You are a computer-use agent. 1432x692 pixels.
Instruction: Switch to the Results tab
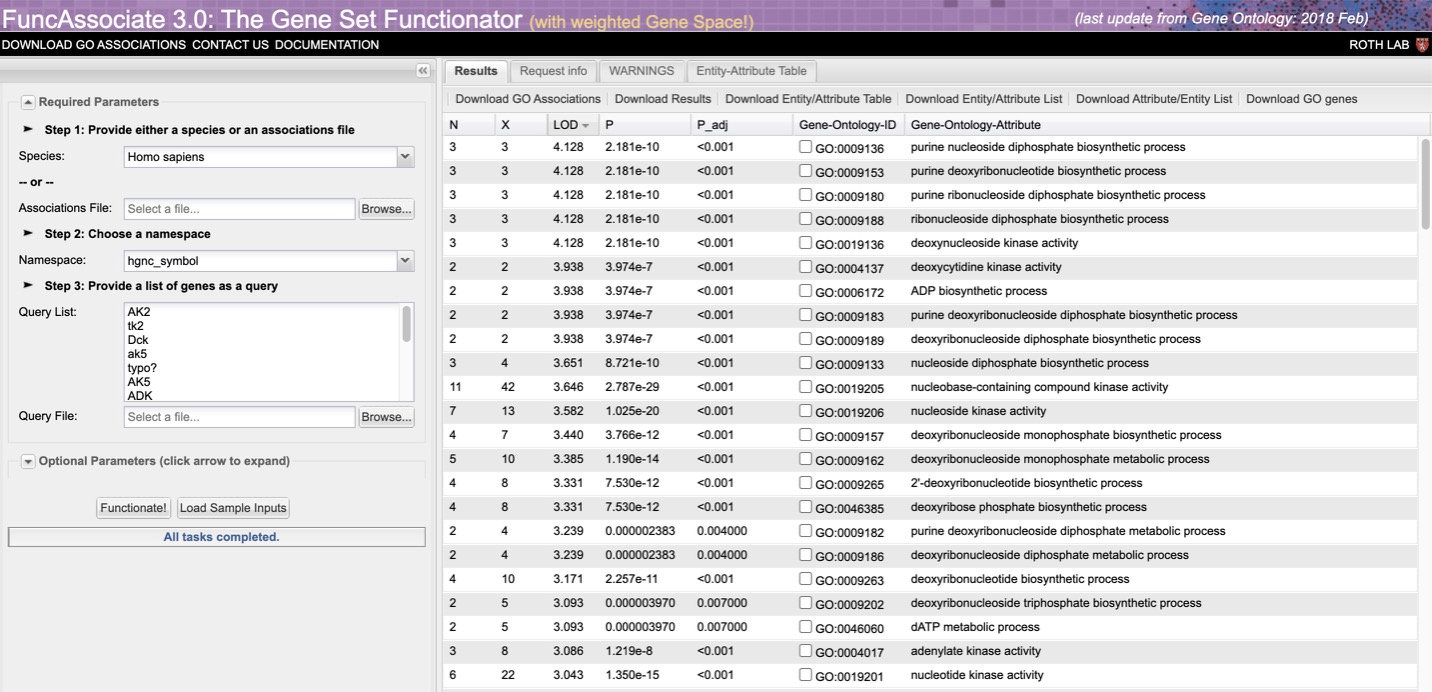pyautogui.click(x=476, y=71)
